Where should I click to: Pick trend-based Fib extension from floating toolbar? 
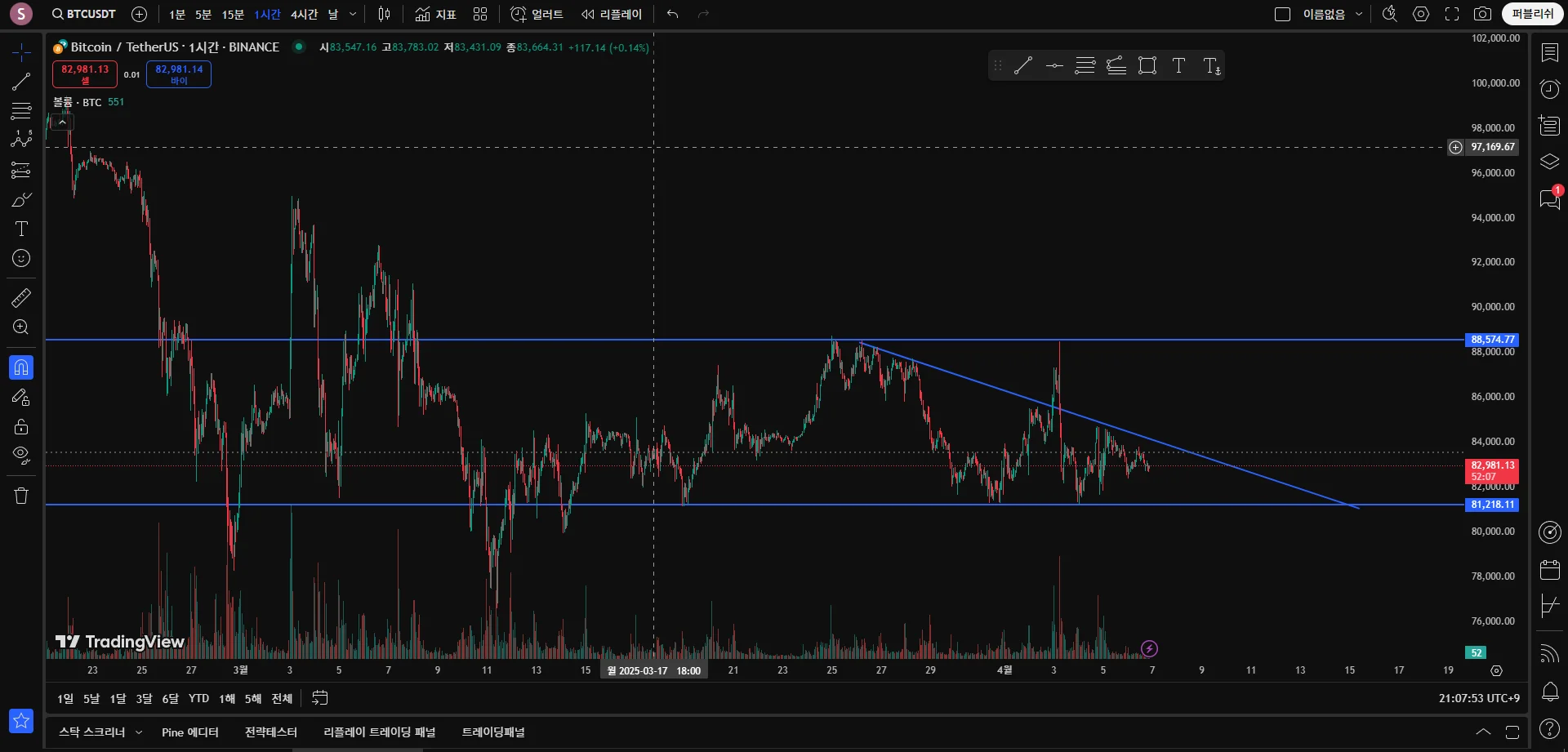click(1116, 66)
